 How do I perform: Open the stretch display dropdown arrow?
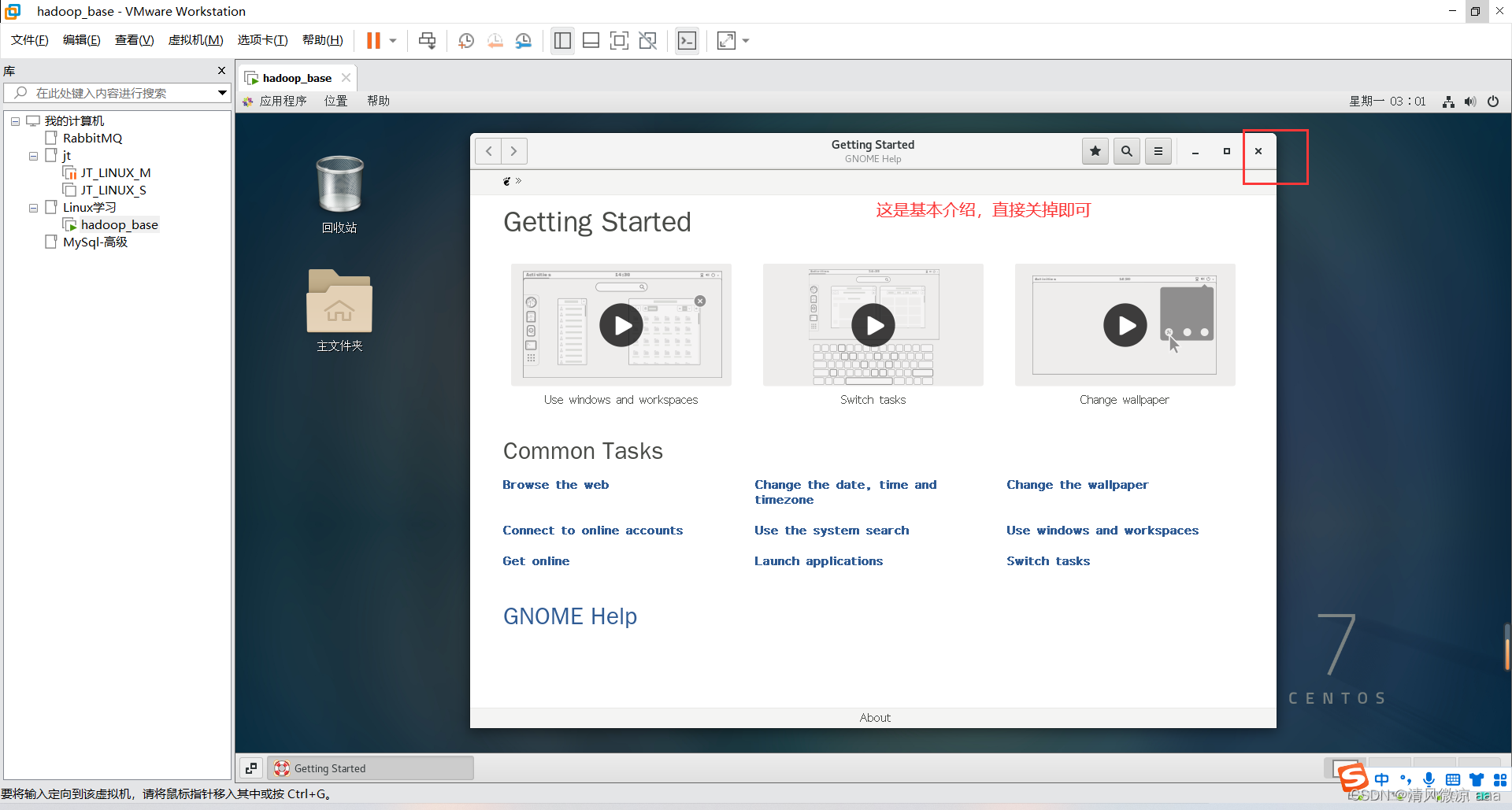pos(746,40)
